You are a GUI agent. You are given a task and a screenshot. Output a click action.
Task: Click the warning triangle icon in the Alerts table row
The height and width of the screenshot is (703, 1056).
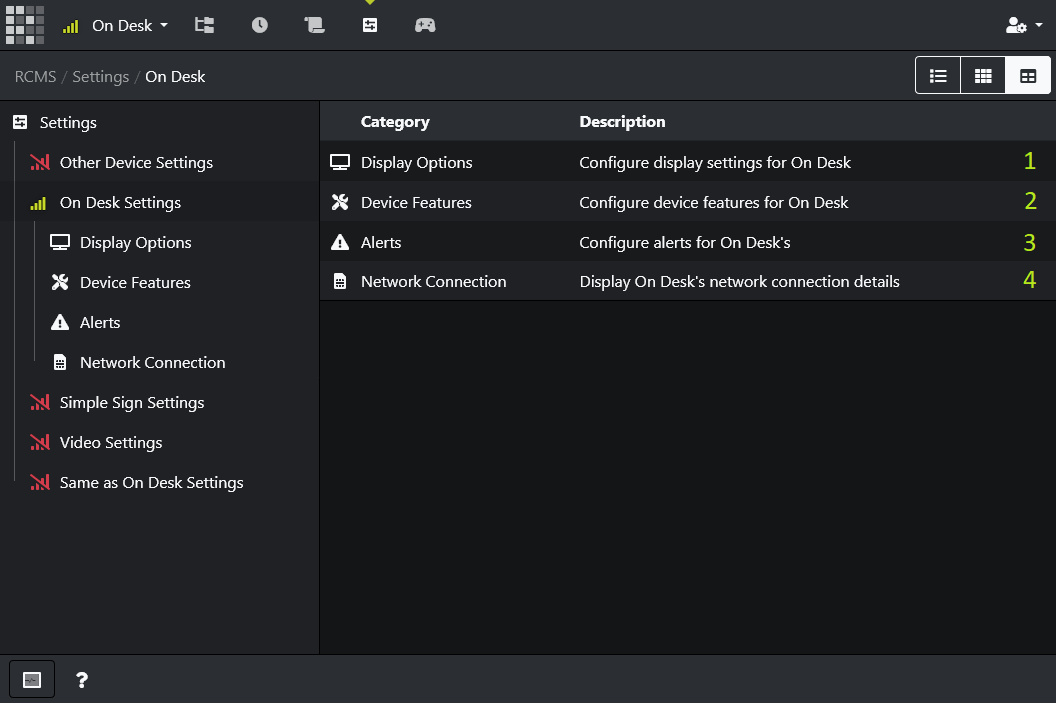coord(340,242)
